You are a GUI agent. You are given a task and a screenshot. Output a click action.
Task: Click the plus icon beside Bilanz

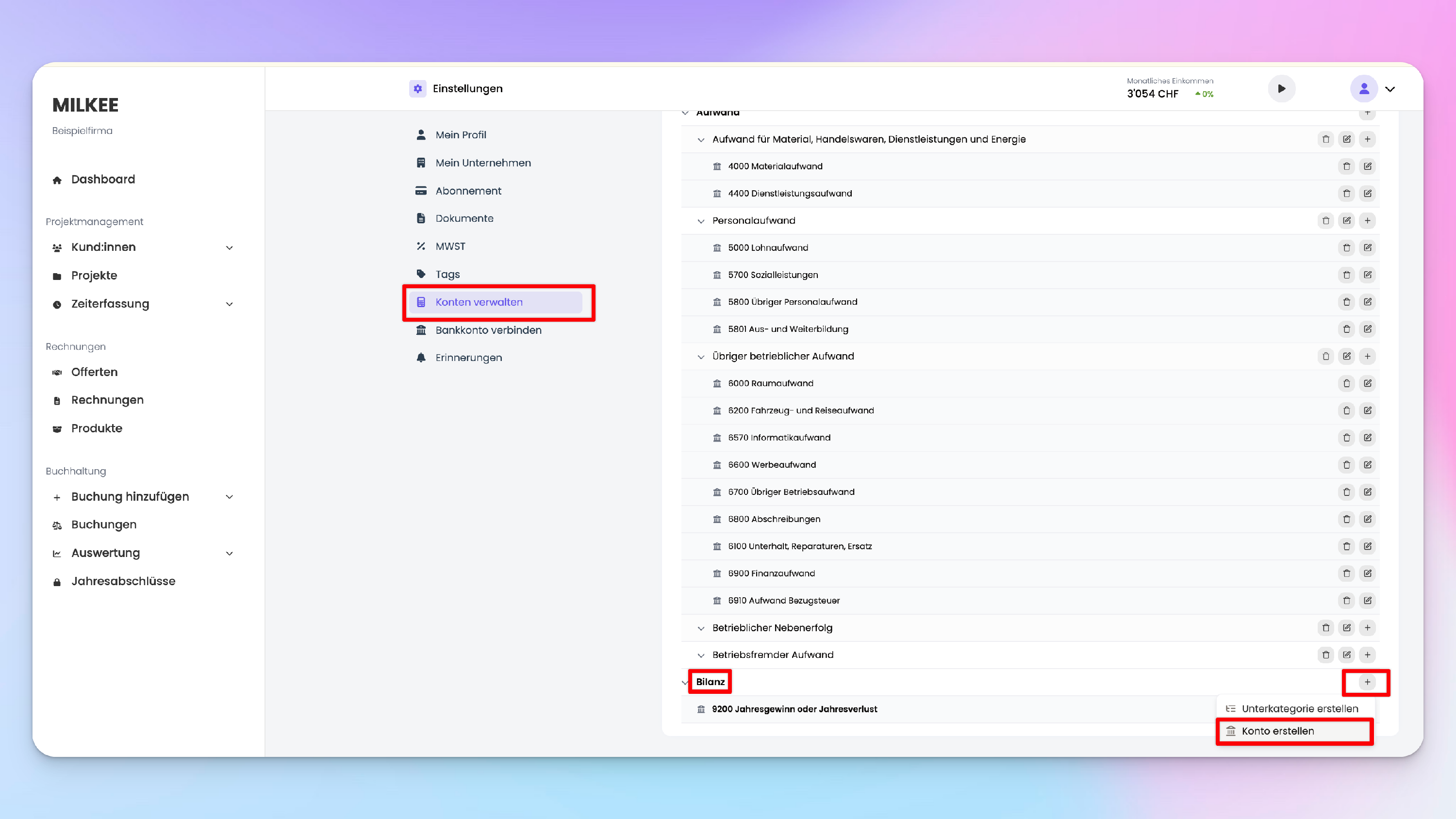click(1367, 682)
